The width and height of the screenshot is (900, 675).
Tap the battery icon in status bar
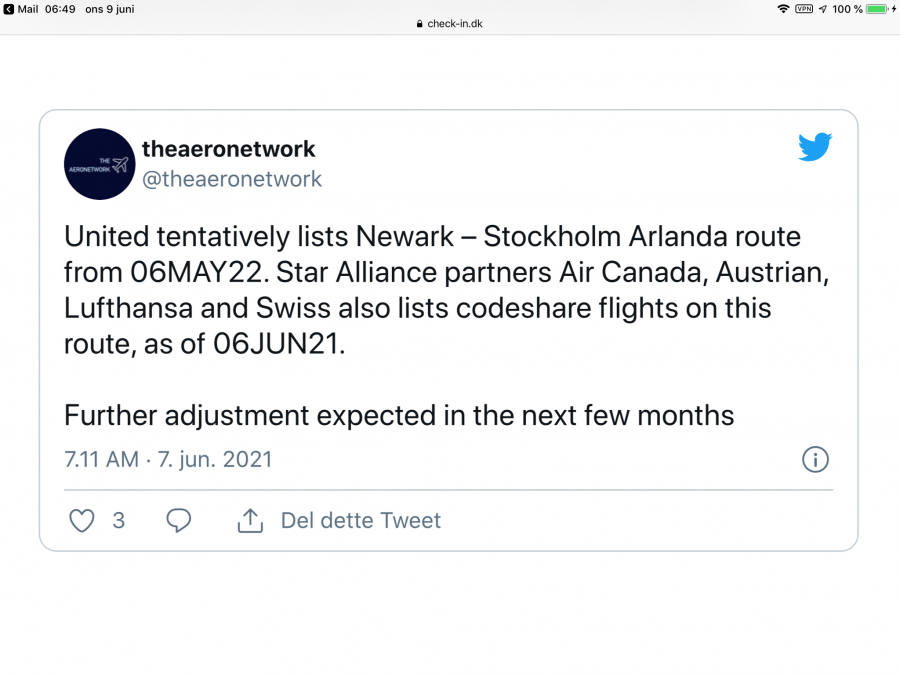point(877,9)
